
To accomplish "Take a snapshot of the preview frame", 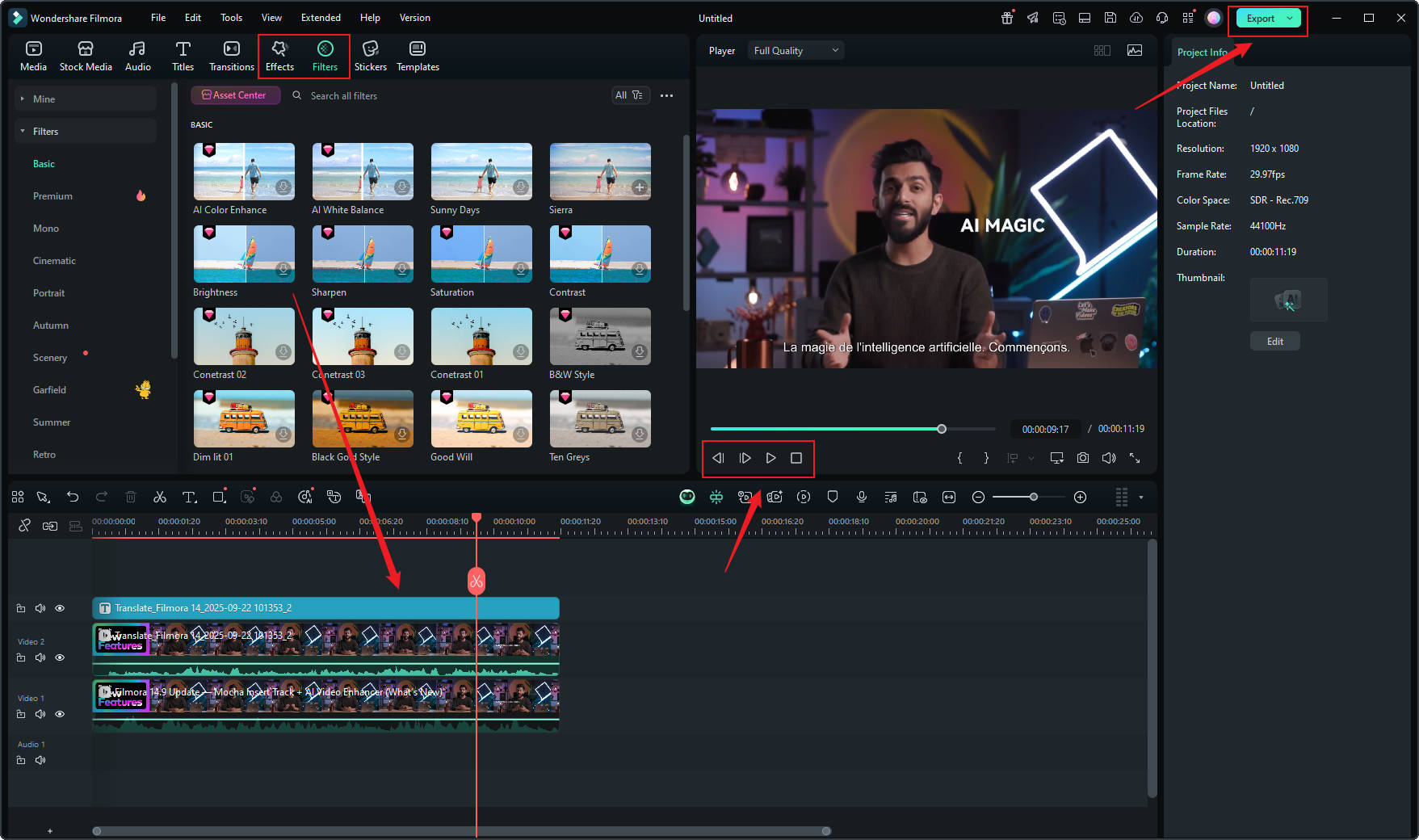I will (x=1083, y=458).
